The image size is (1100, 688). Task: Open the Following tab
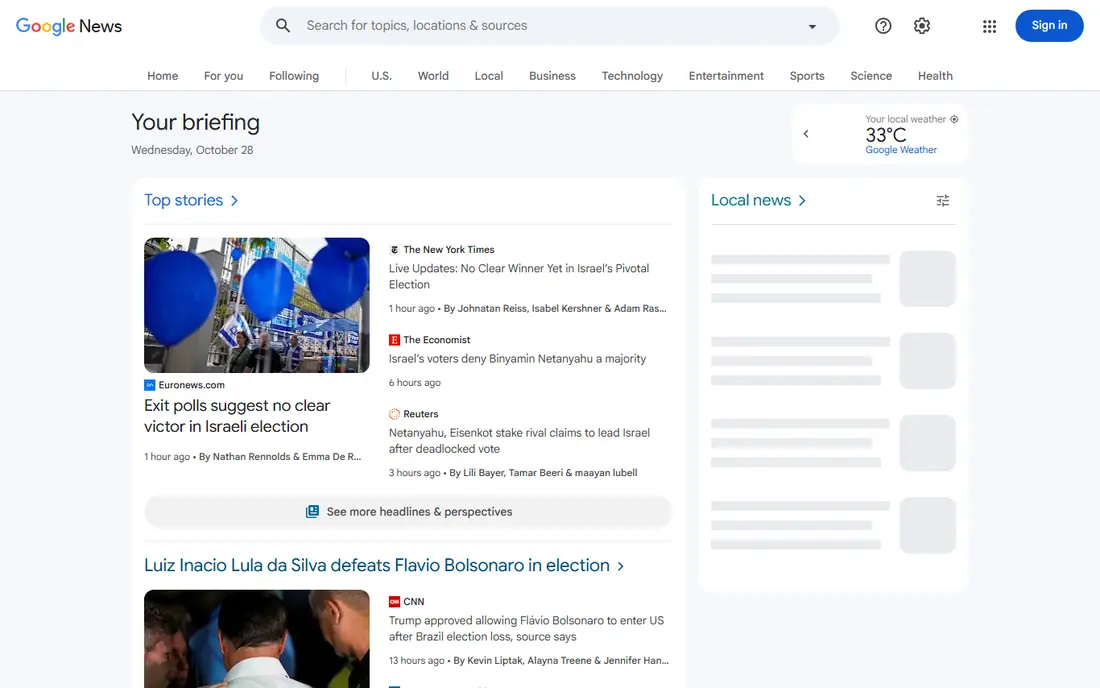pos(293,76)
